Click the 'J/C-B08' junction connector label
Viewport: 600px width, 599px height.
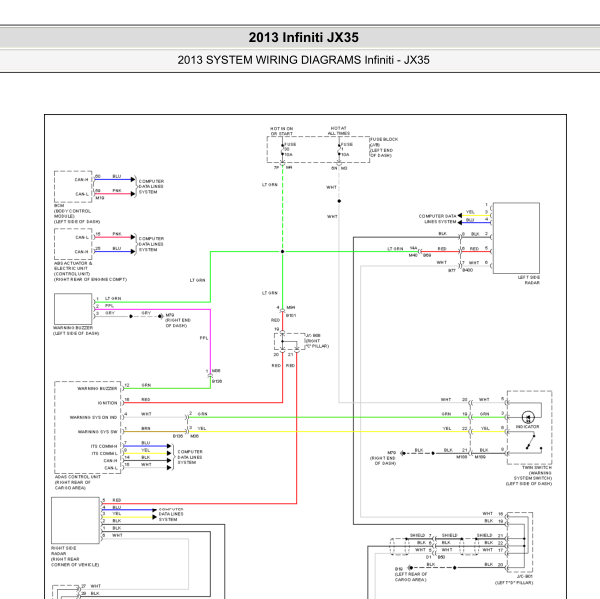click(313, 336)
